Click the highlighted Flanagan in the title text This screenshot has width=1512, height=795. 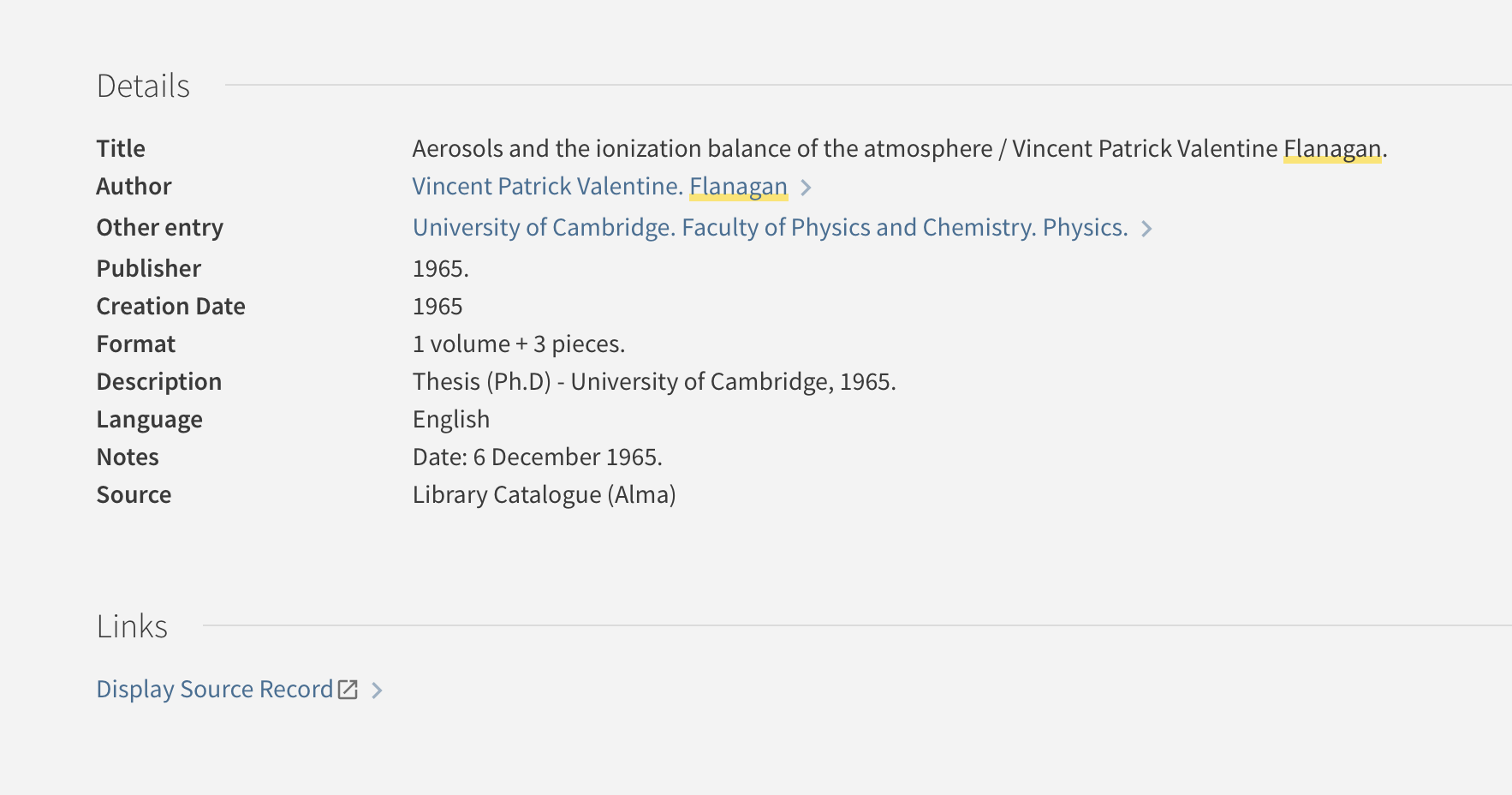[x=1331, y=149]
